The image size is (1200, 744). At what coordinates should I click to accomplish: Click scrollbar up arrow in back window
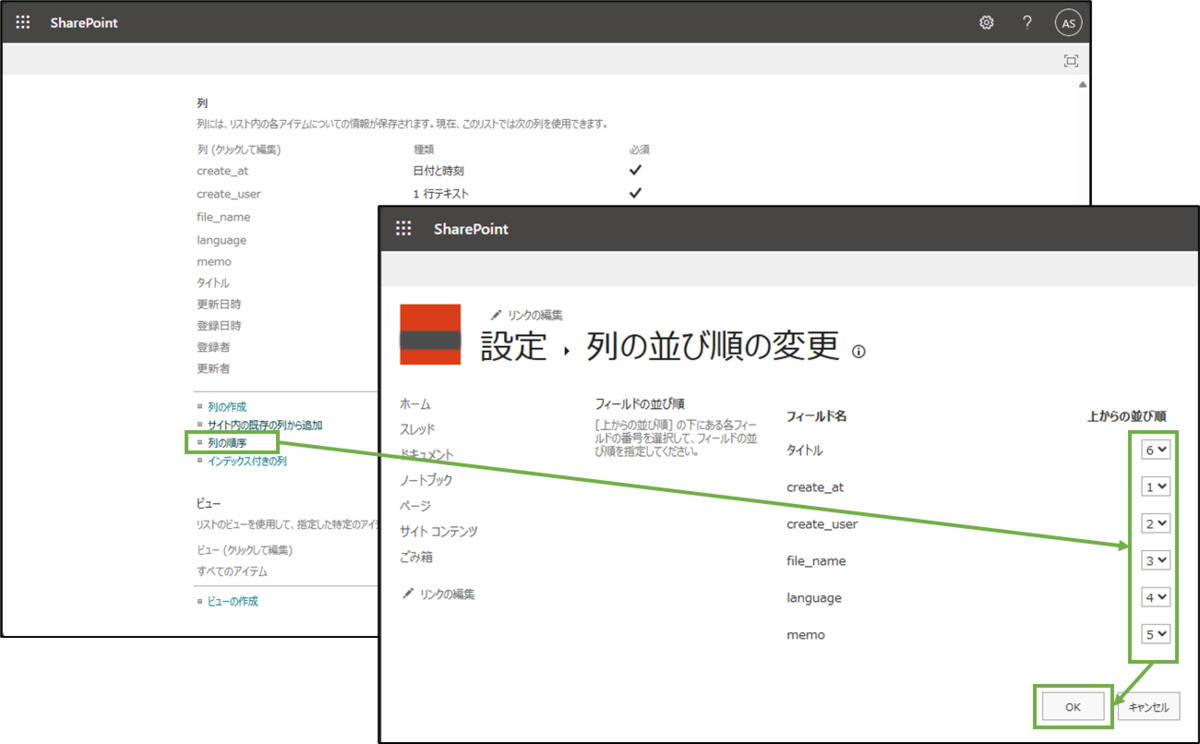(1083, 85)
